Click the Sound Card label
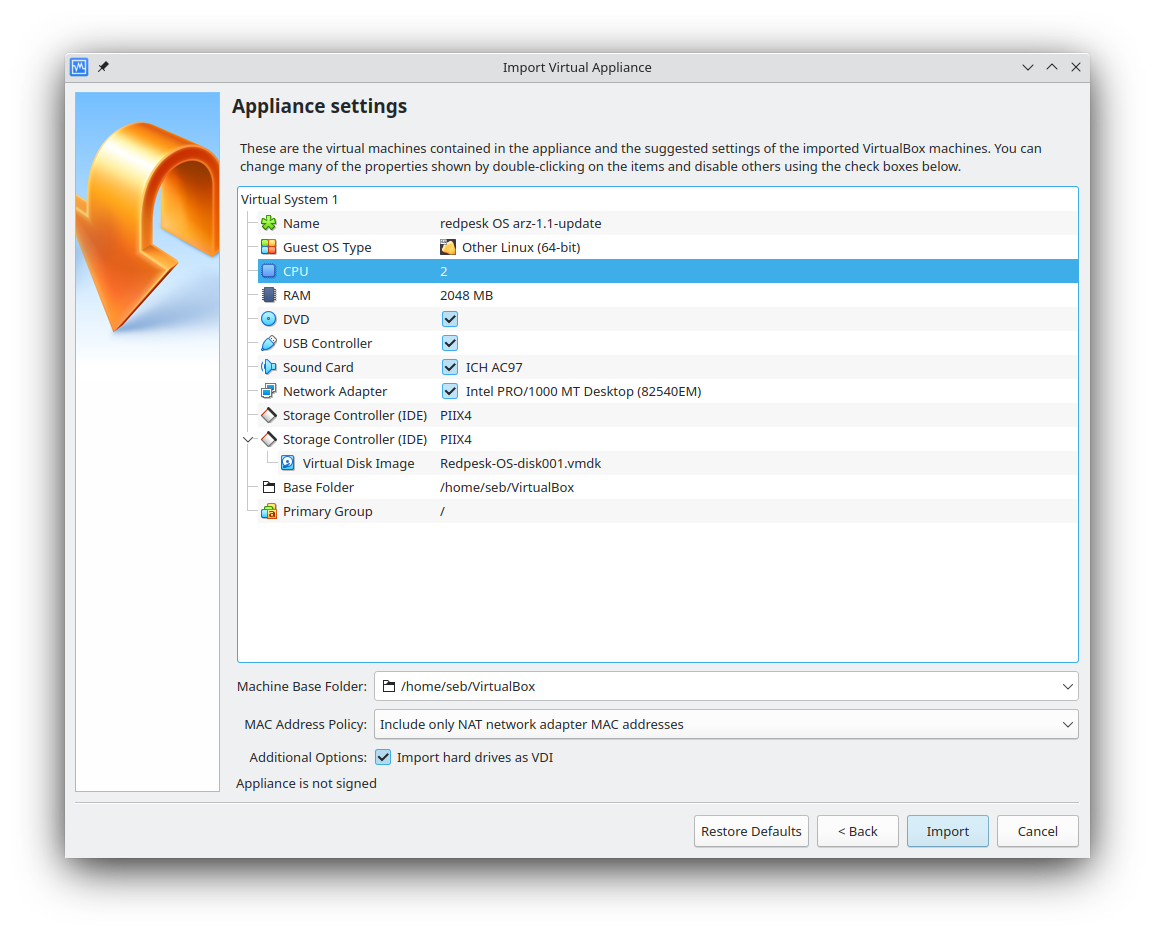Image resolution: width=1155 pixels, height=935 pixels. pos(318,367)
